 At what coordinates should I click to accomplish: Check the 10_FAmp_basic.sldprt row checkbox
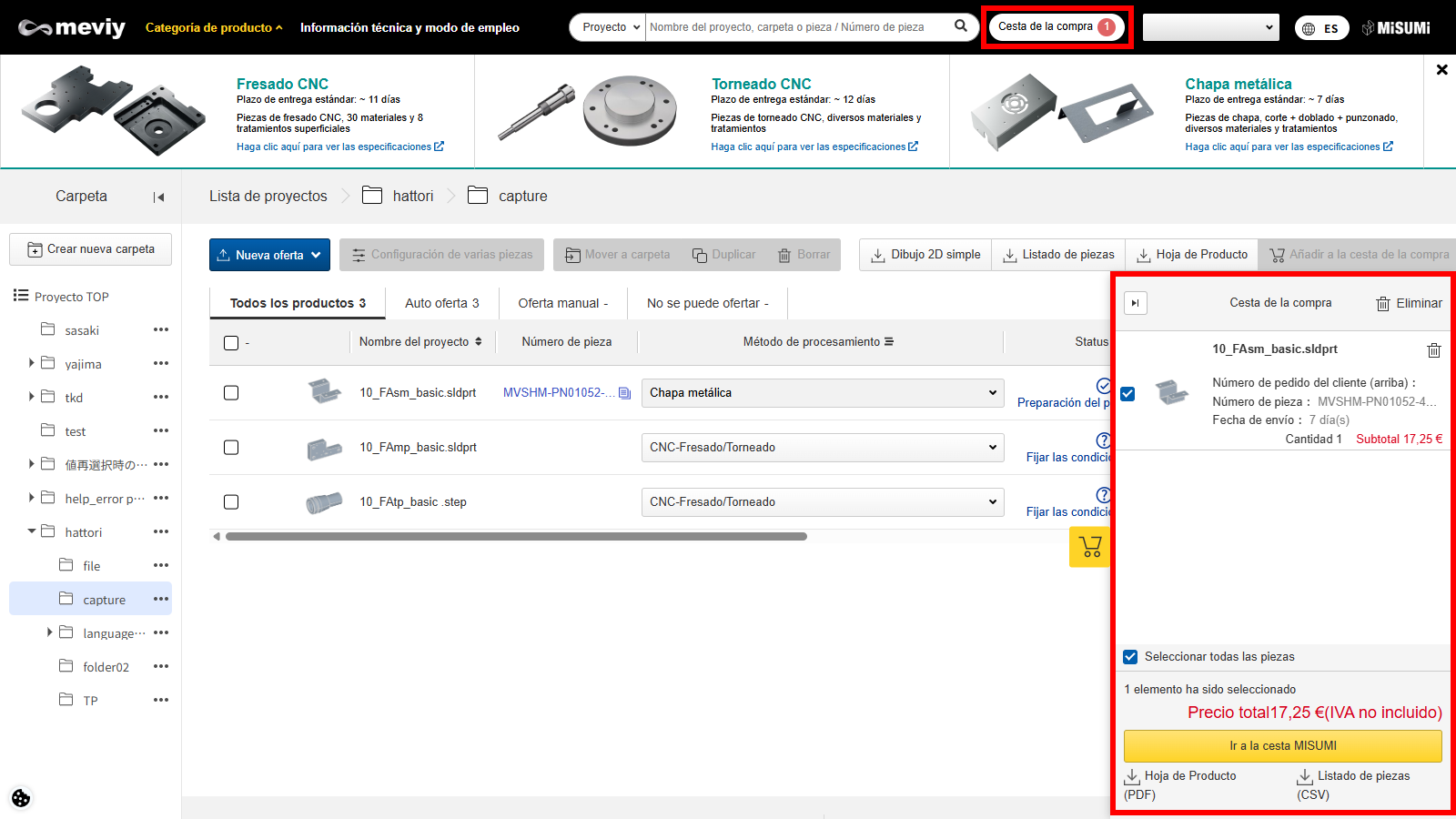(x=231, y=448)
